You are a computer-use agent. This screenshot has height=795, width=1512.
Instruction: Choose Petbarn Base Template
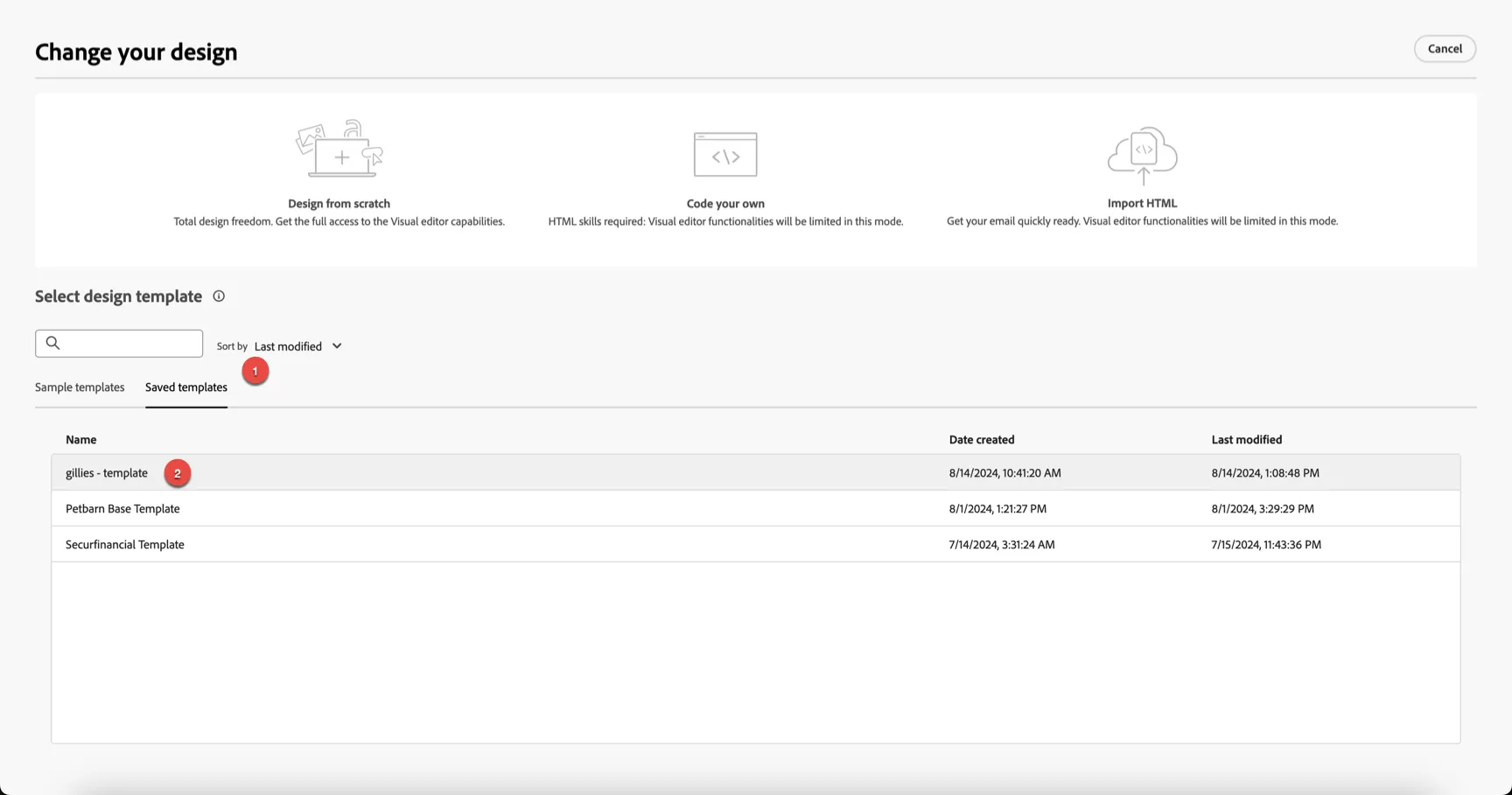coord(756,508)
